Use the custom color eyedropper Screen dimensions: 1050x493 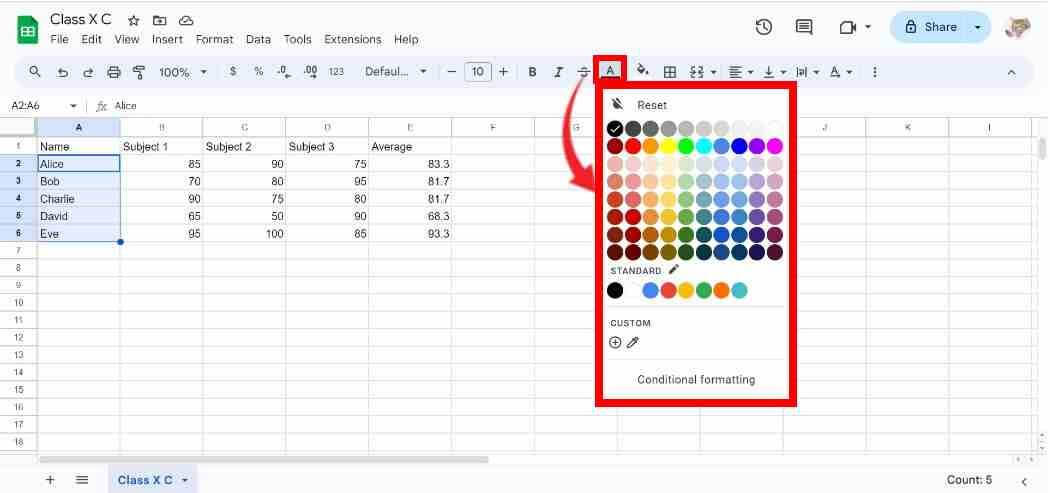pyautogui.click(x=633, y=342)
